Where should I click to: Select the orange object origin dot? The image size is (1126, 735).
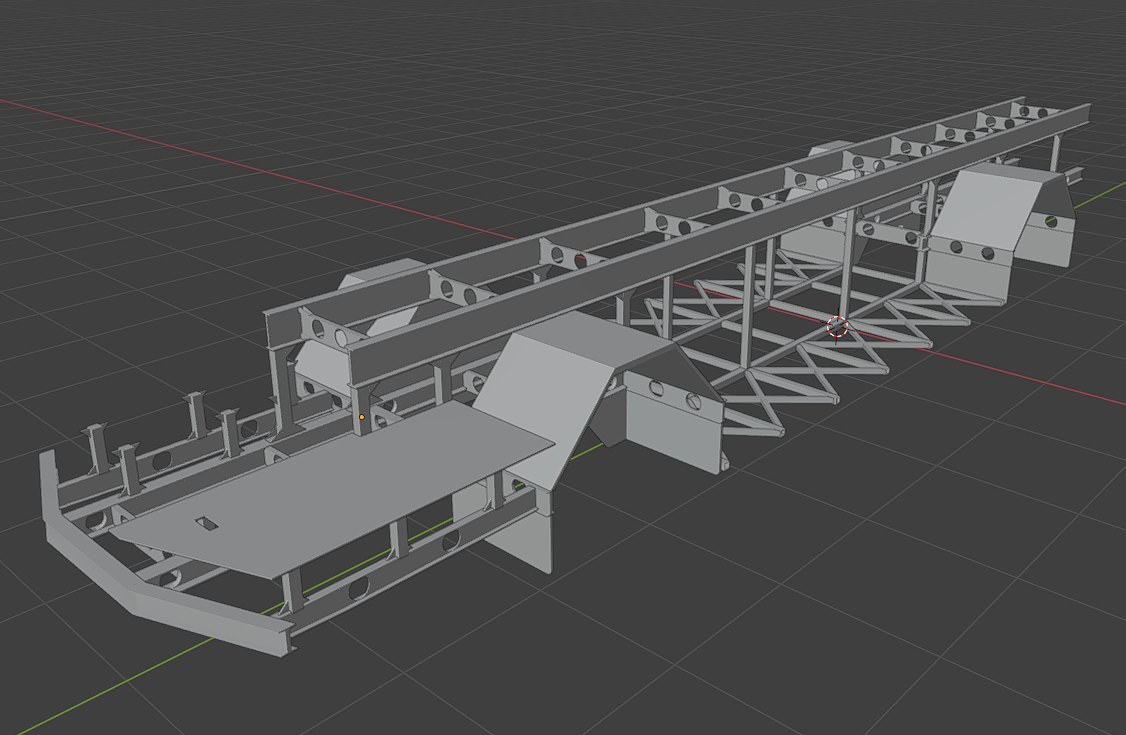pyautogui.click(x=362, y=417)
